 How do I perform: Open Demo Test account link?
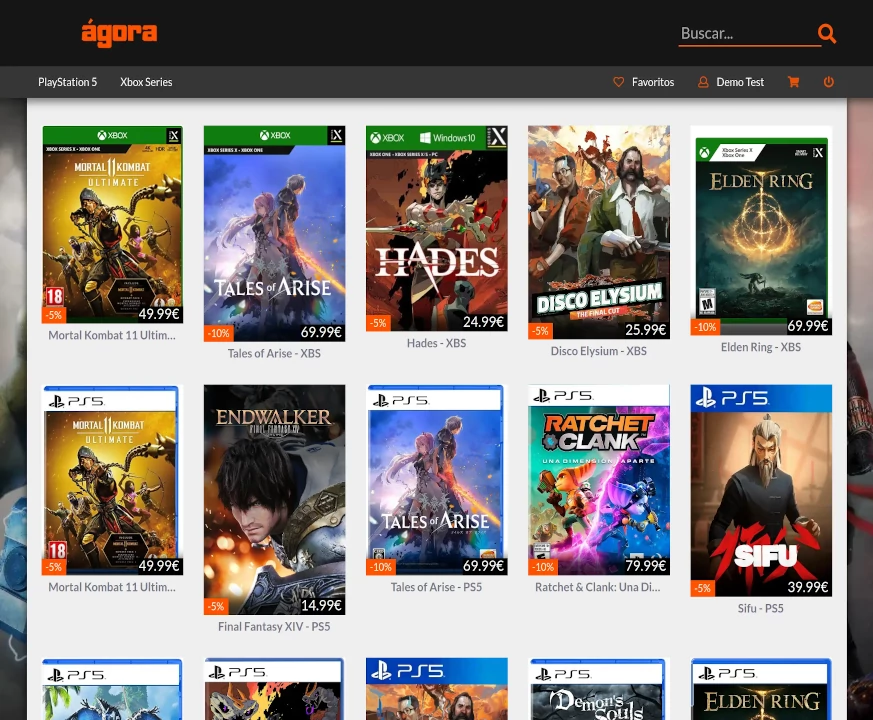(x=740, y=82)
